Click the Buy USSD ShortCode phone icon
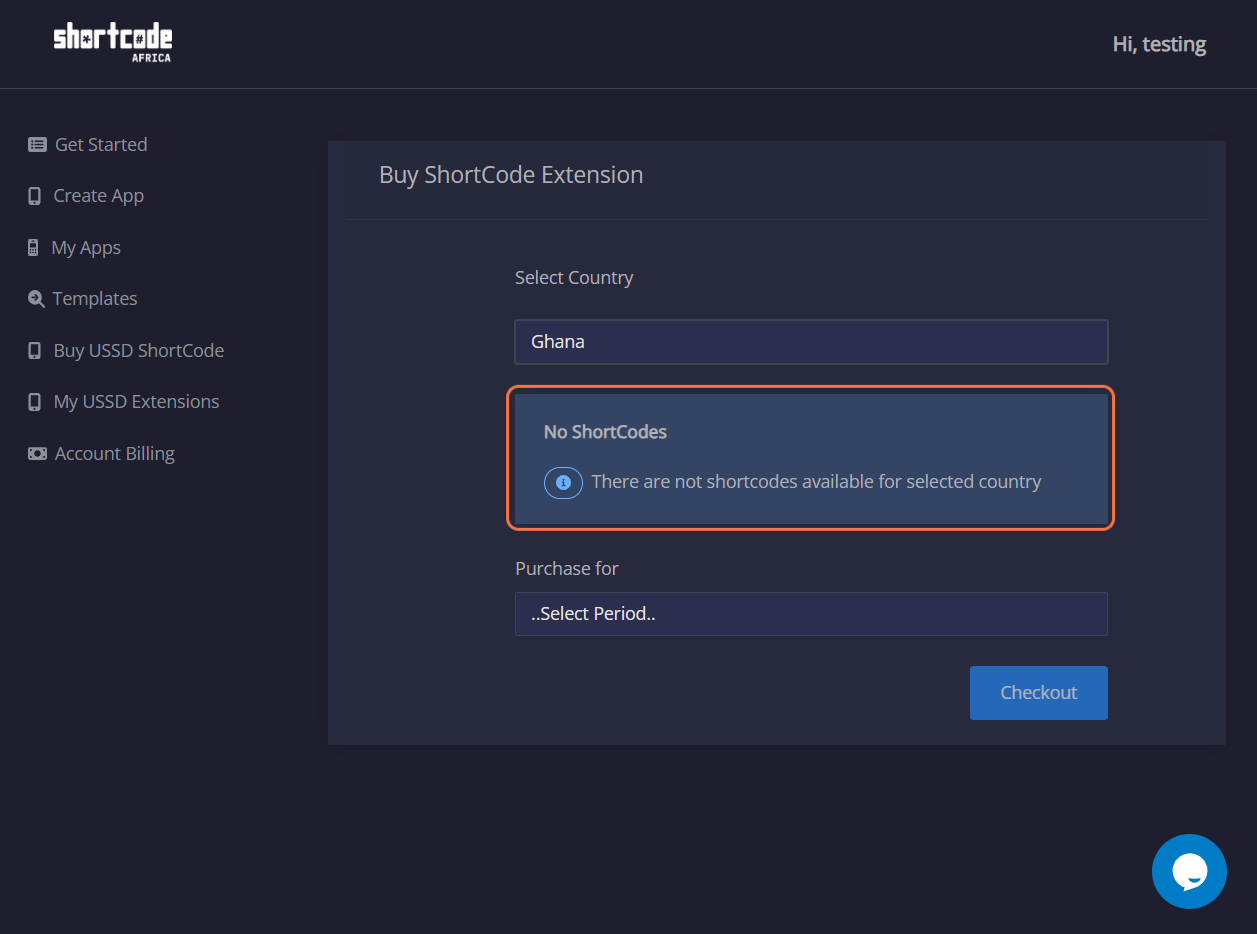Viewport: 1257px width, 934px height. point(35,351)
